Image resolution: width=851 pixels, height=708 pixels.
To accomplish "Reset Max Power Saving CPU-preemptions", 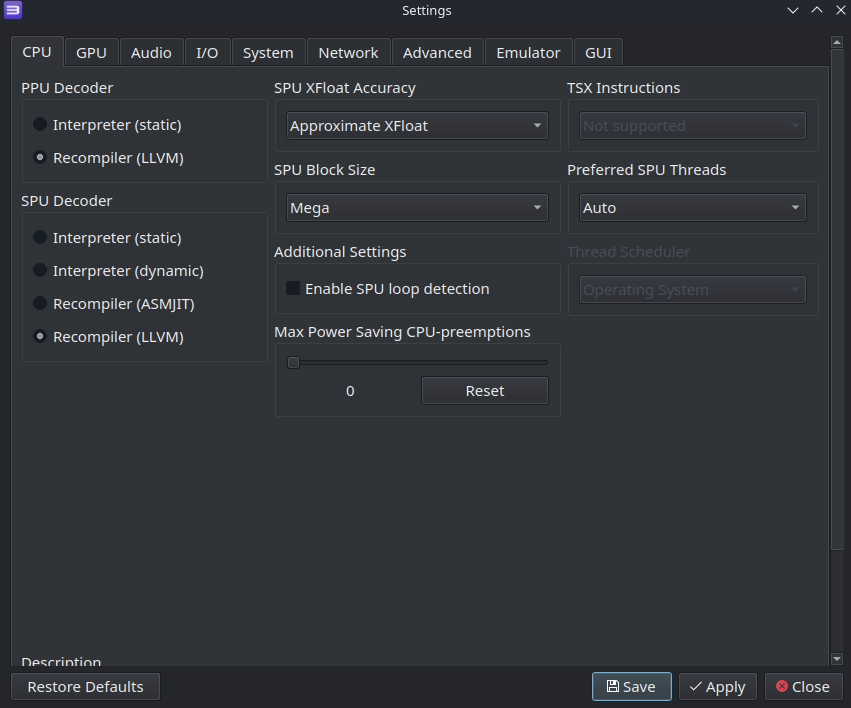I will coord(485,391).
